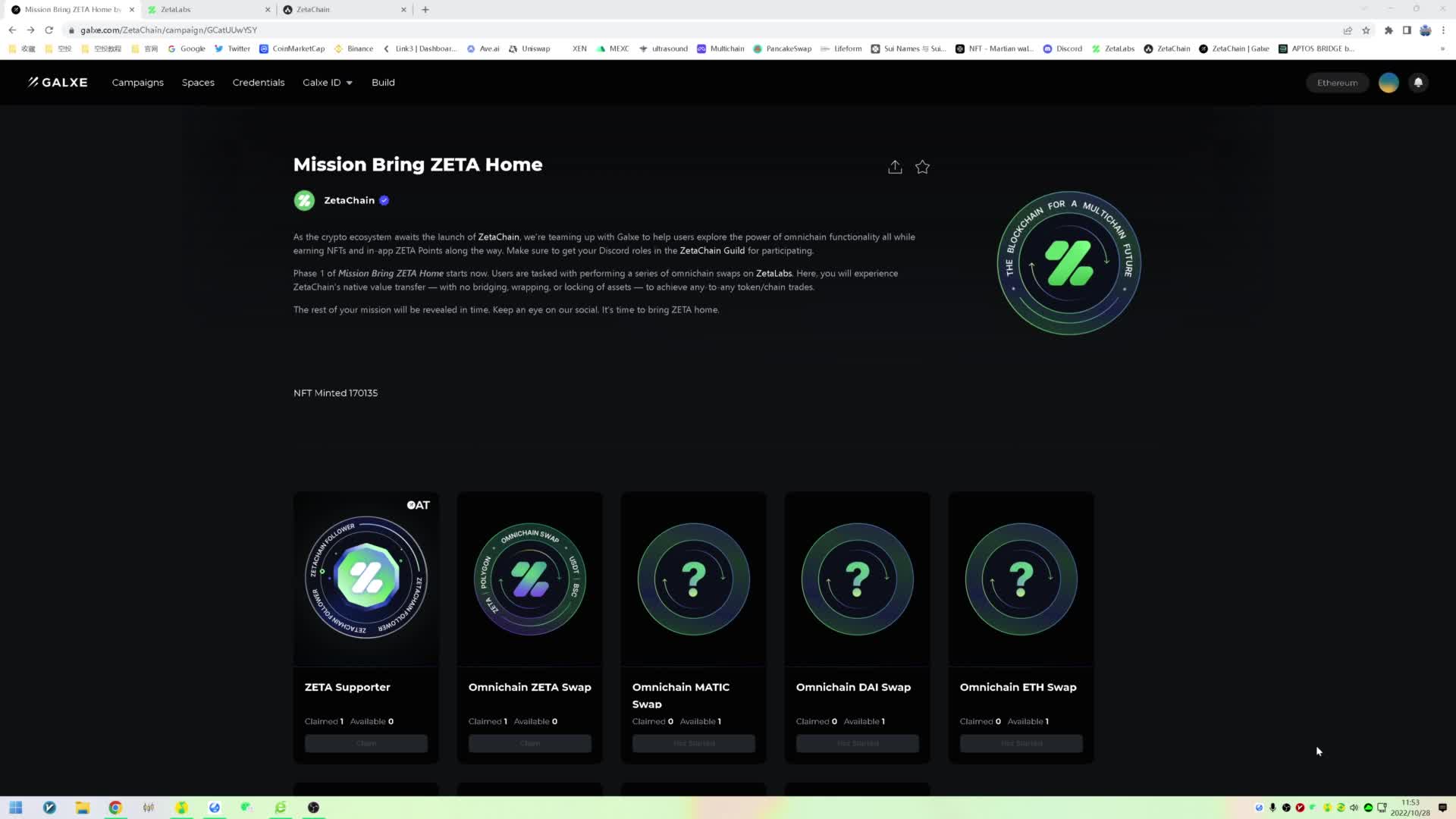Open the ZetaLabs link in description
Screen dimensions: 1456x819
773,274
